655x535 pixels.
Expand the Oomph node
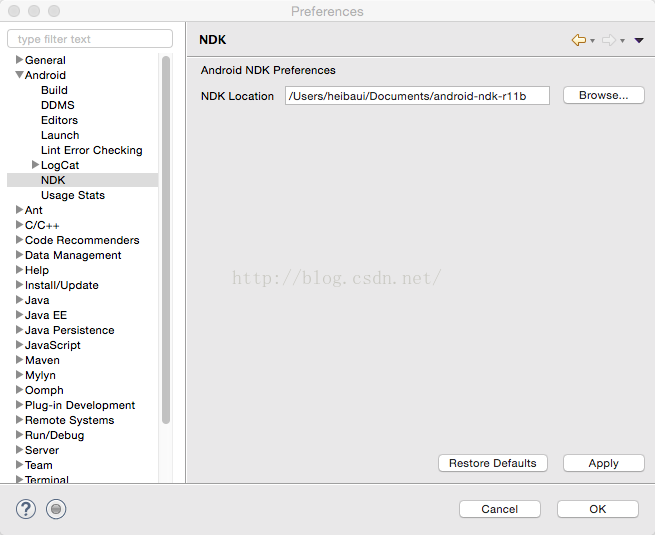coord(19,390)
